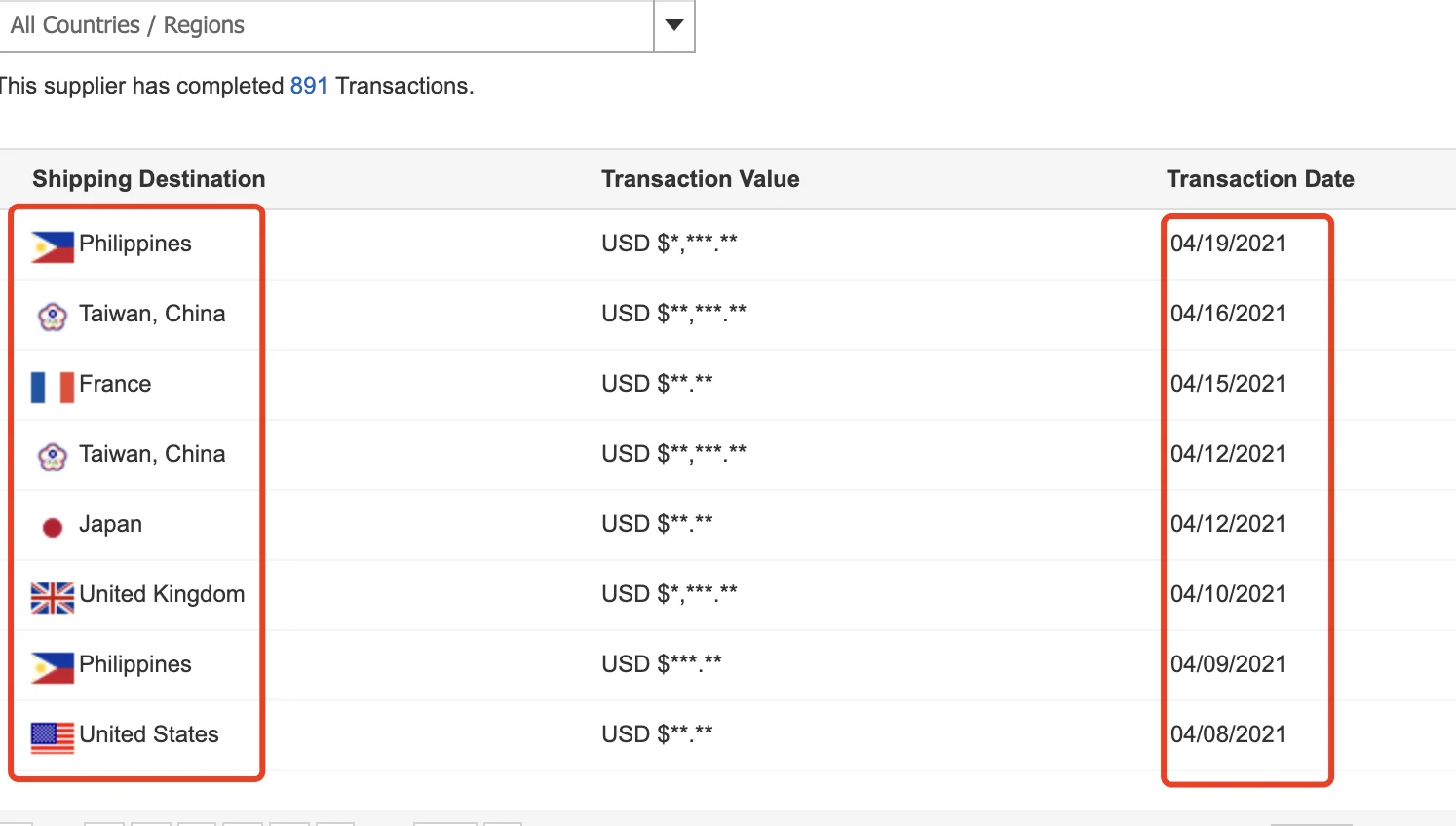
Task: Click the France flag icon
Action: tap(53, 387)
